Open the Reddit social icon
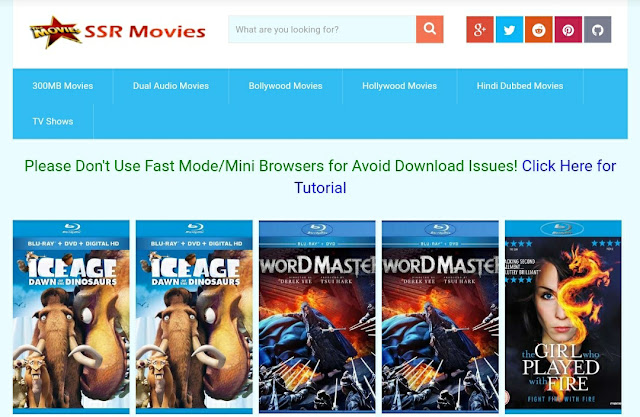This screenshot has width=640, height=417. point(539,29)
